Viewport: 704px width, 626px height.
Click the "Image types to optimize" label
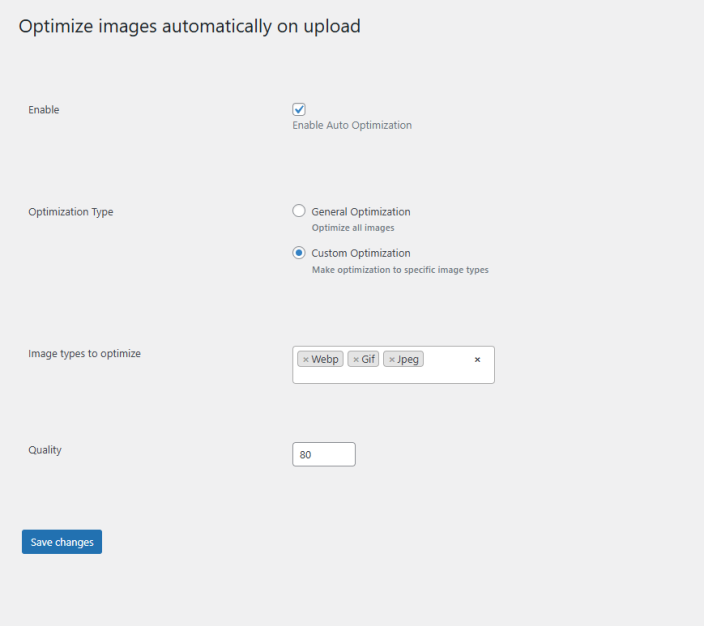tap(84, 353)
